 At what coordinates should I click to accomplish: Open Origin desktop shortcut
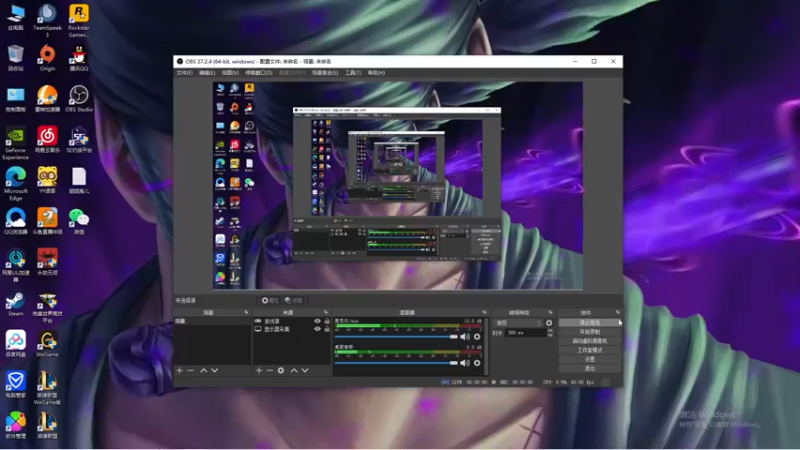pyautogui.click(x=47, y=58)
